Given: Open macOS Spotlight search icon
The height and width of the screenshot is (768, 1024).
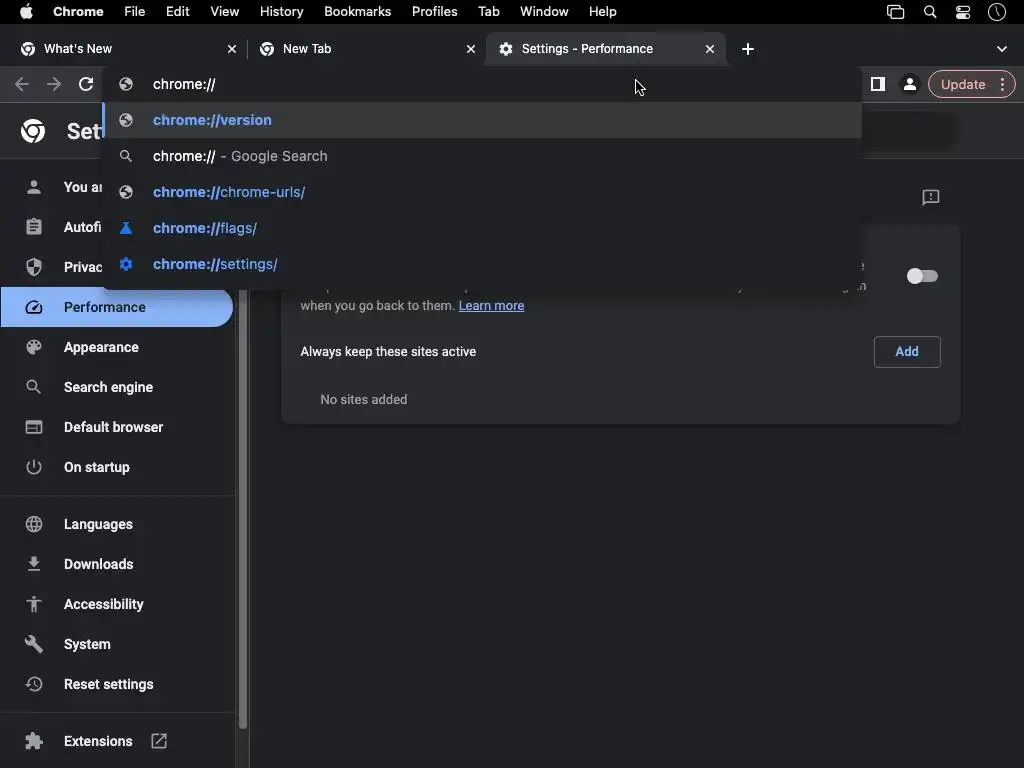Looking at the screenshot, I should (930, 12).
